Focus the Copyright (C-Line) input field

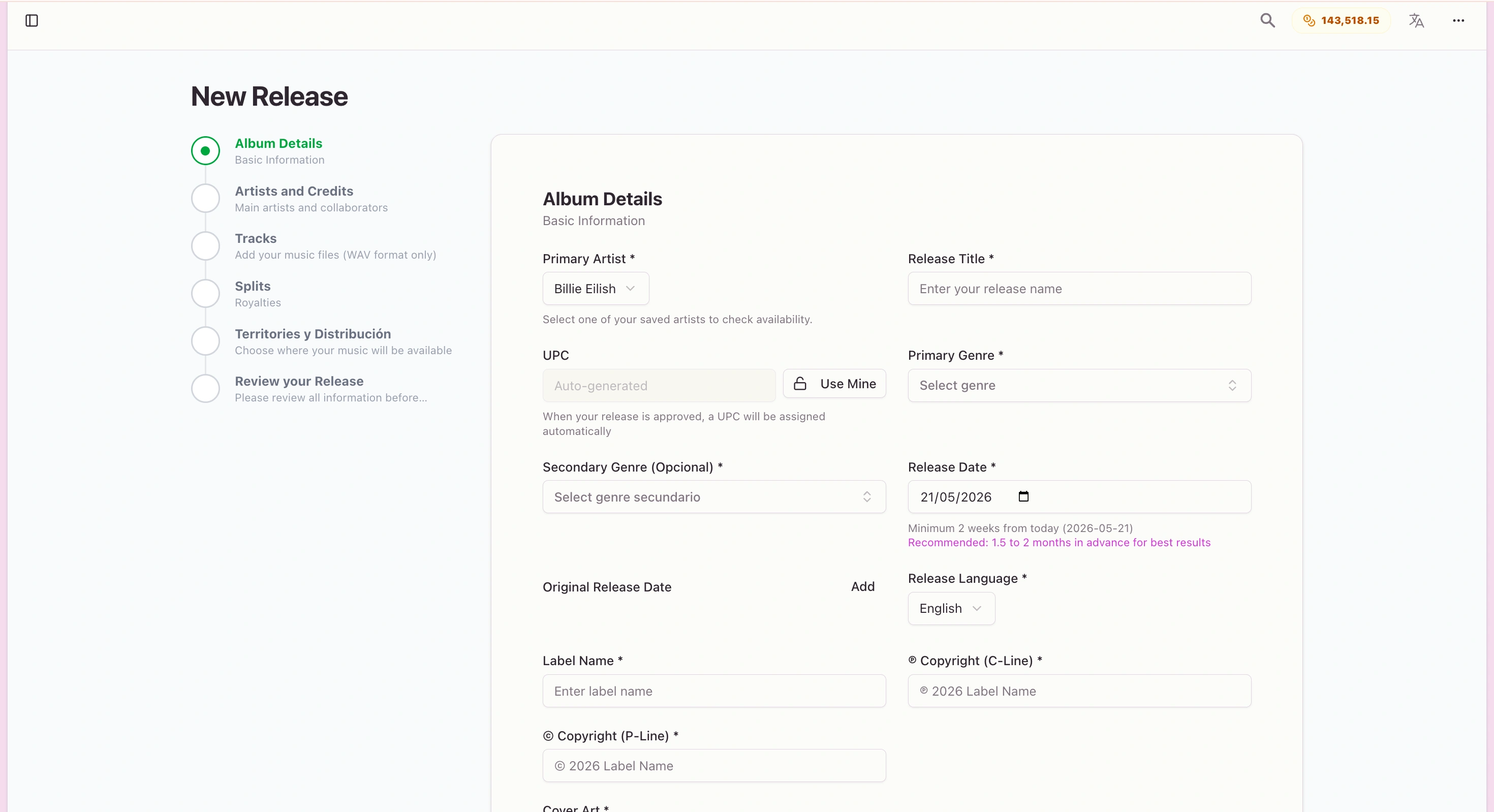(1079, 691)
